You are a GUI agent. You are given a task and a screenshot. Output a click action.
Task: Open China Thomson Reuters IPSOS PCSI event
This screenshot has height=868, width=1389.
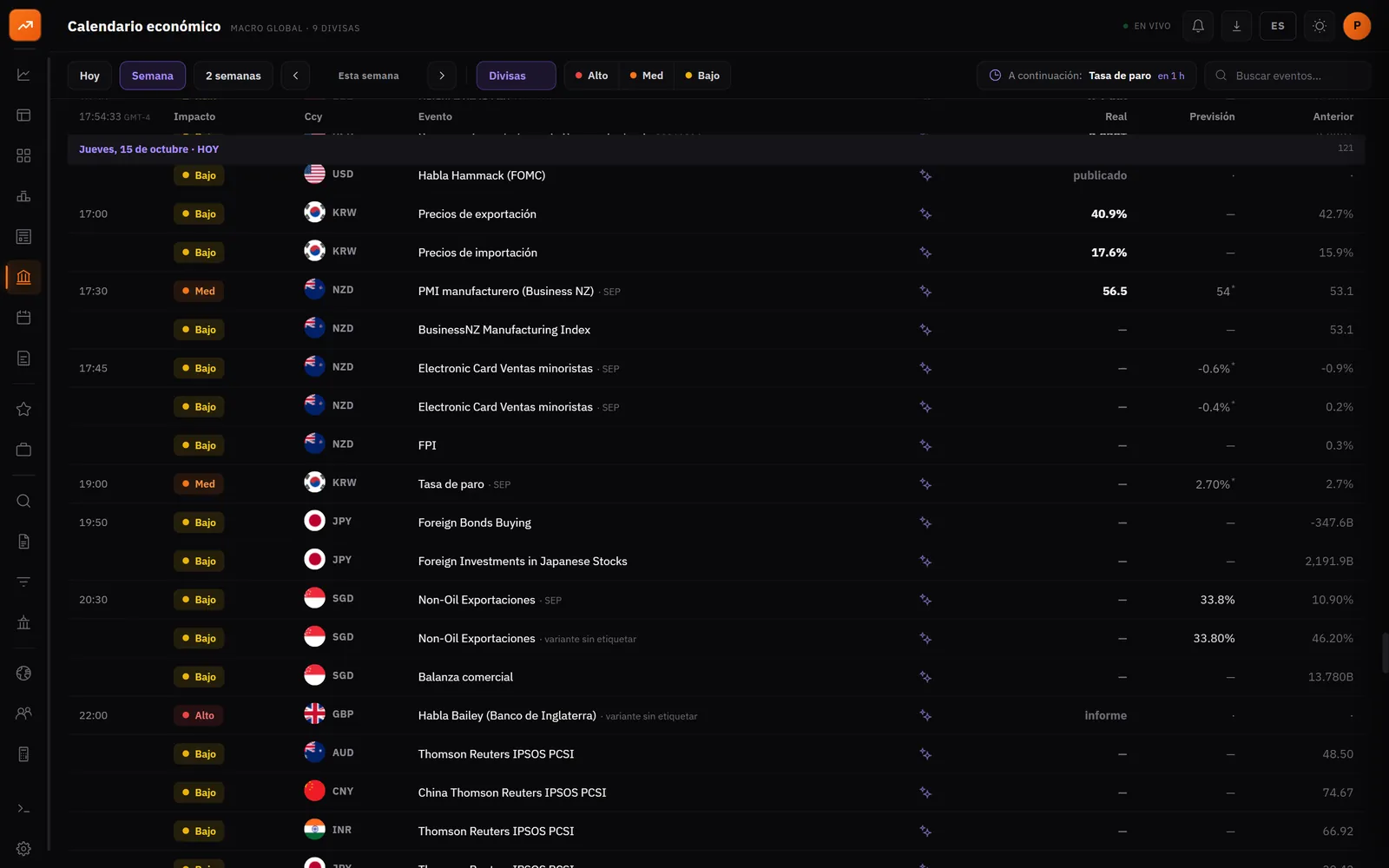pyautogui.click(x=512, y=792)
